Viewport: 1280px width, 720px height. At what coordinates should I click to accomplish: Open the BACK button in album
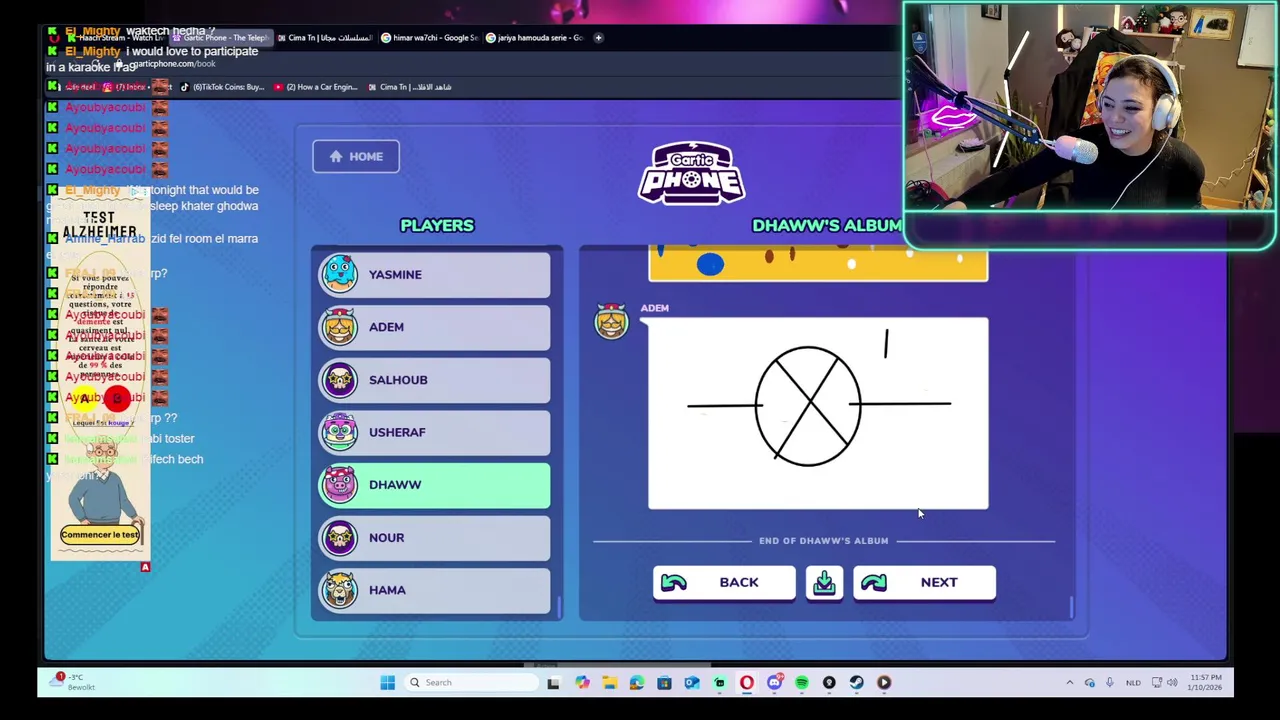click(x=724, y=582)
